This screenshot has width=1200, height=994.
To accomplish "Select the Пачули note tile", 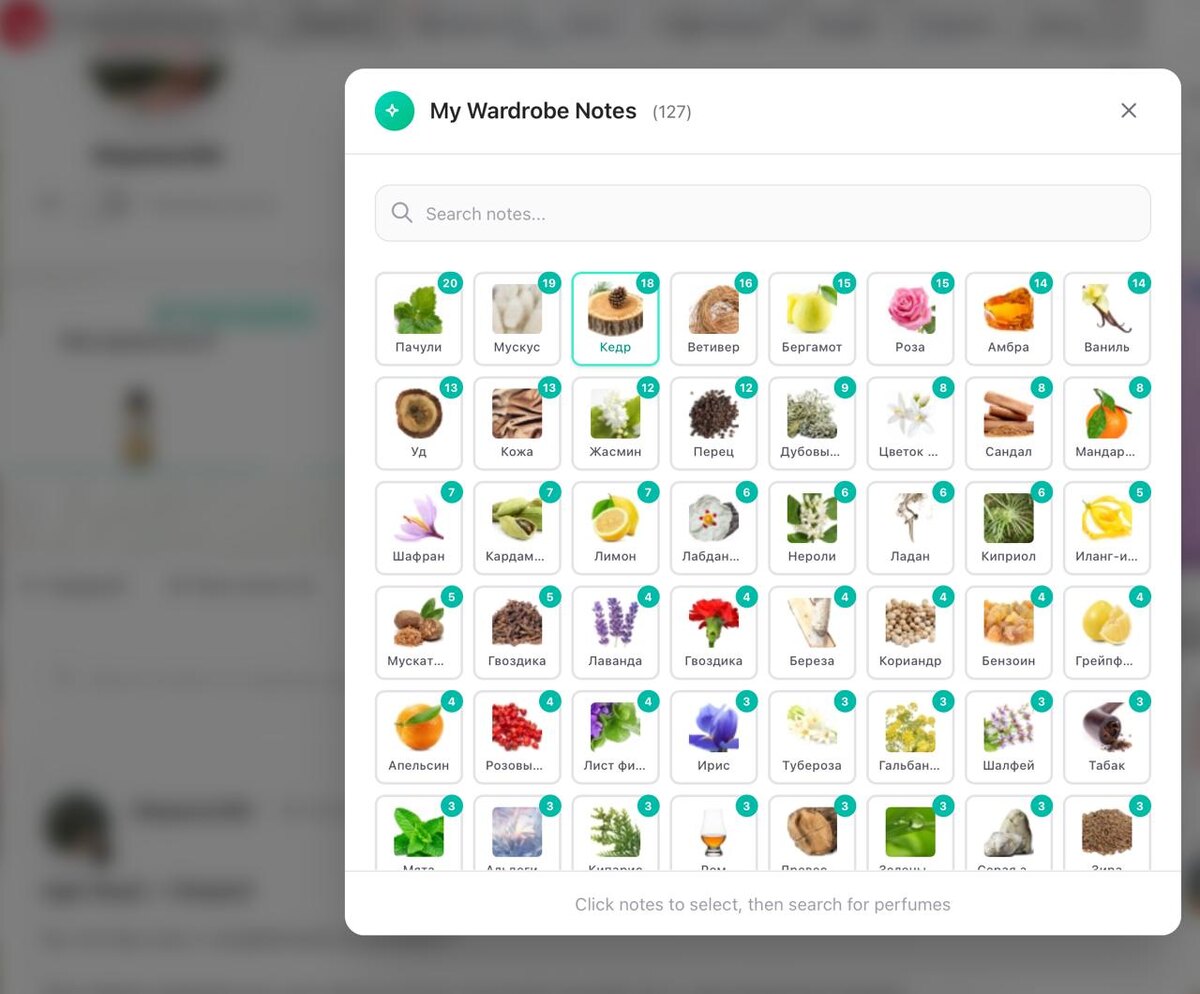I will (x=418, y=319).
